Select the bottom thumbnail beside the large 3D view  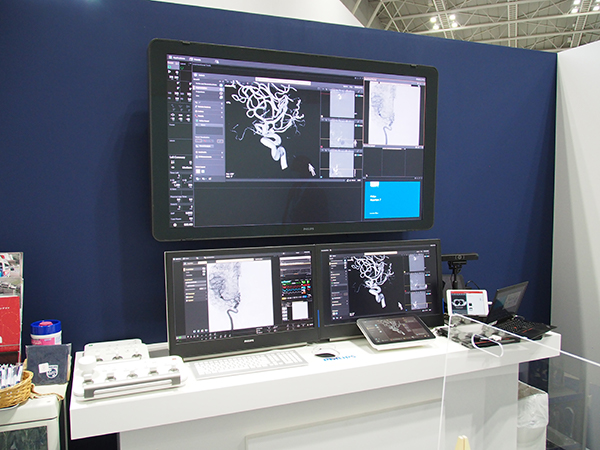[x=342, y=163]
